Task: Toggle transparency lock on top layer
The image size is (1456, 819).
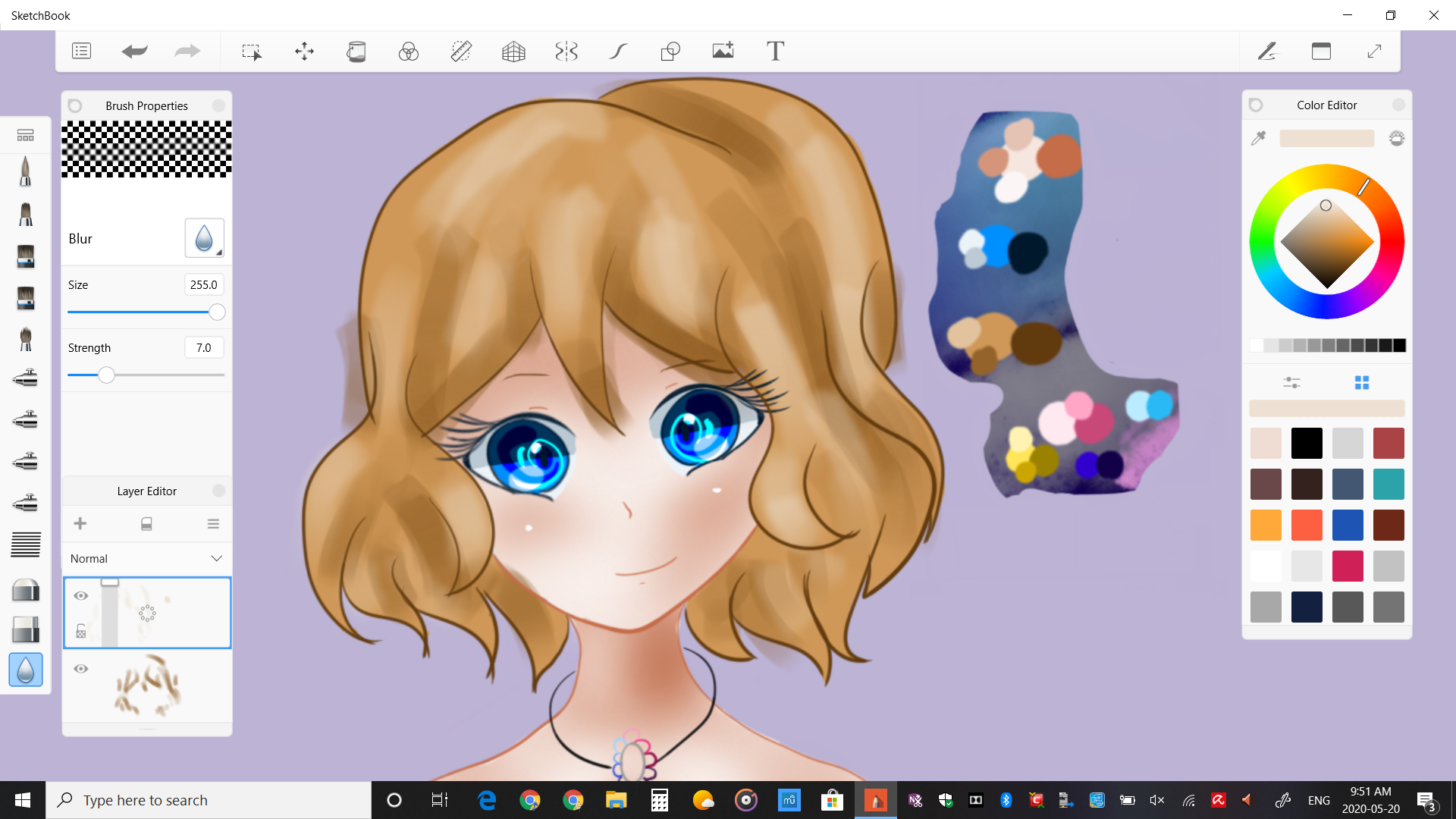Action: click(81, 631)
